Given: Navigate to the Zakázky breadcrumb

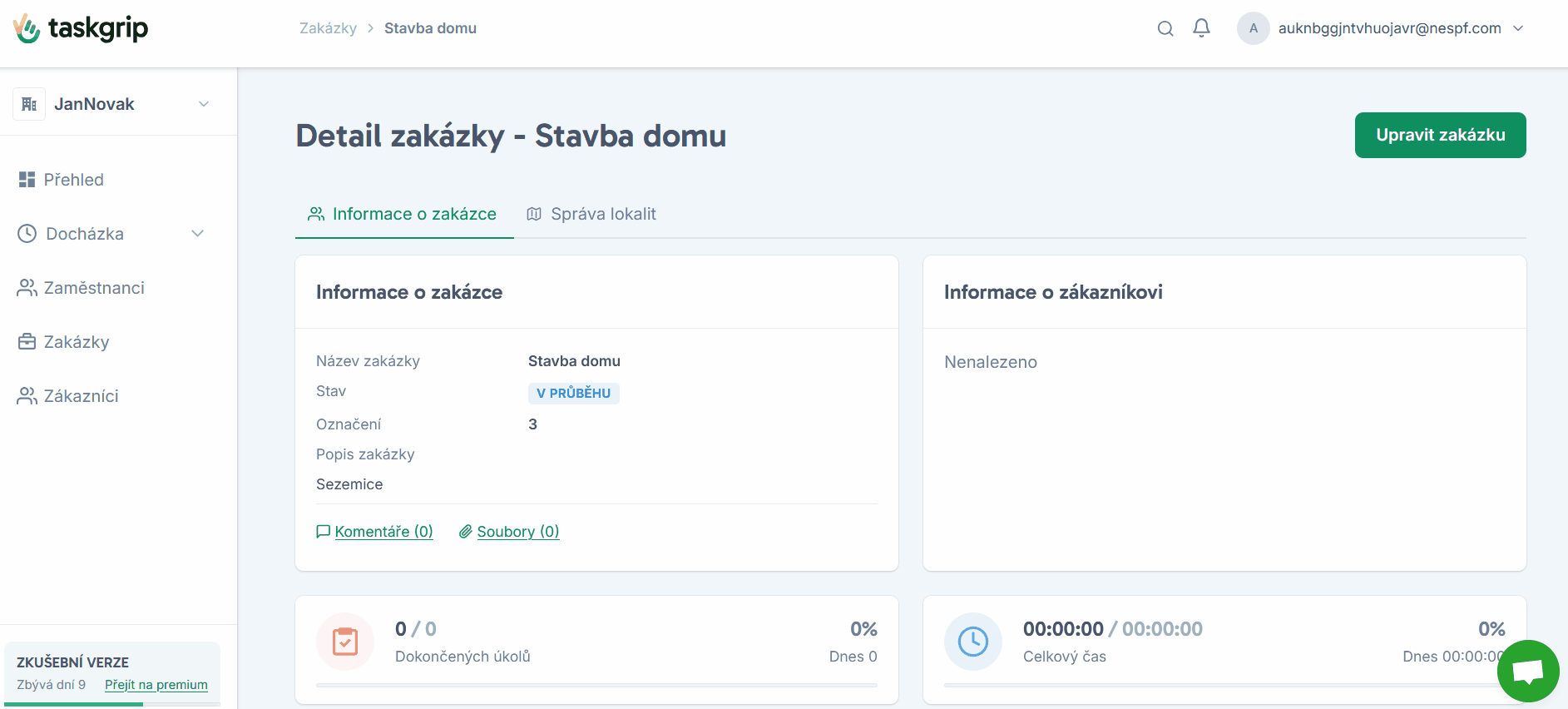Looking at the screenshot, I should pos(328,28).
